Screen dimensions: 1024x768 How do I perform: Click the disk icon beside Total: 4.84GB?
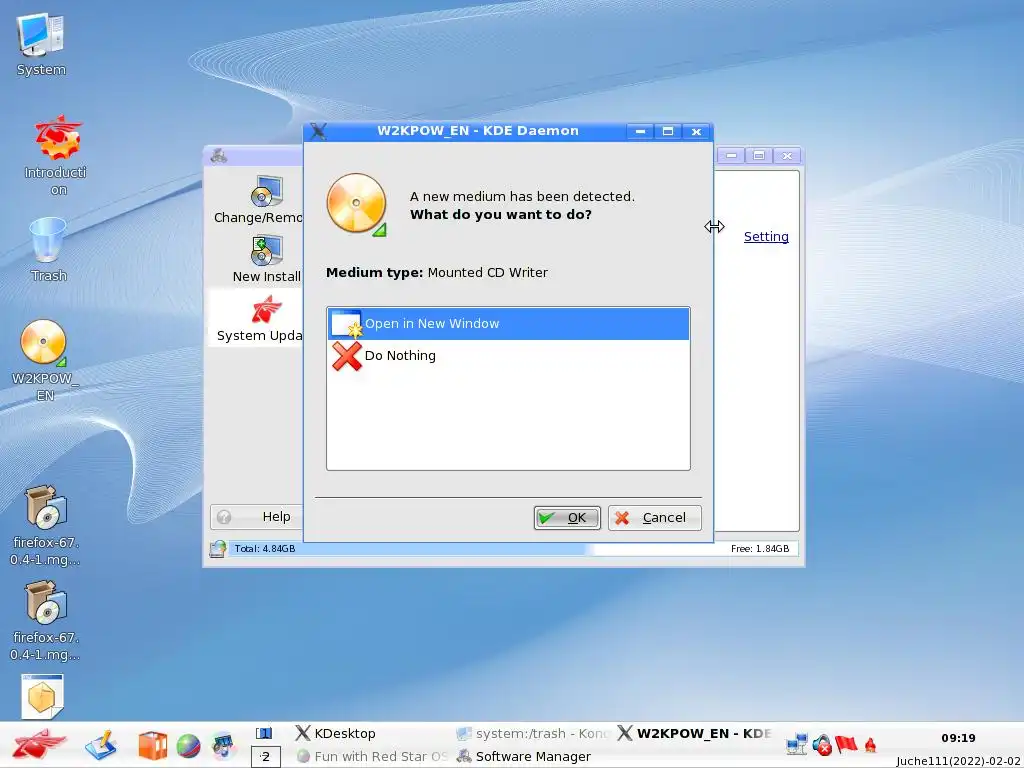(x=217, y=549)
